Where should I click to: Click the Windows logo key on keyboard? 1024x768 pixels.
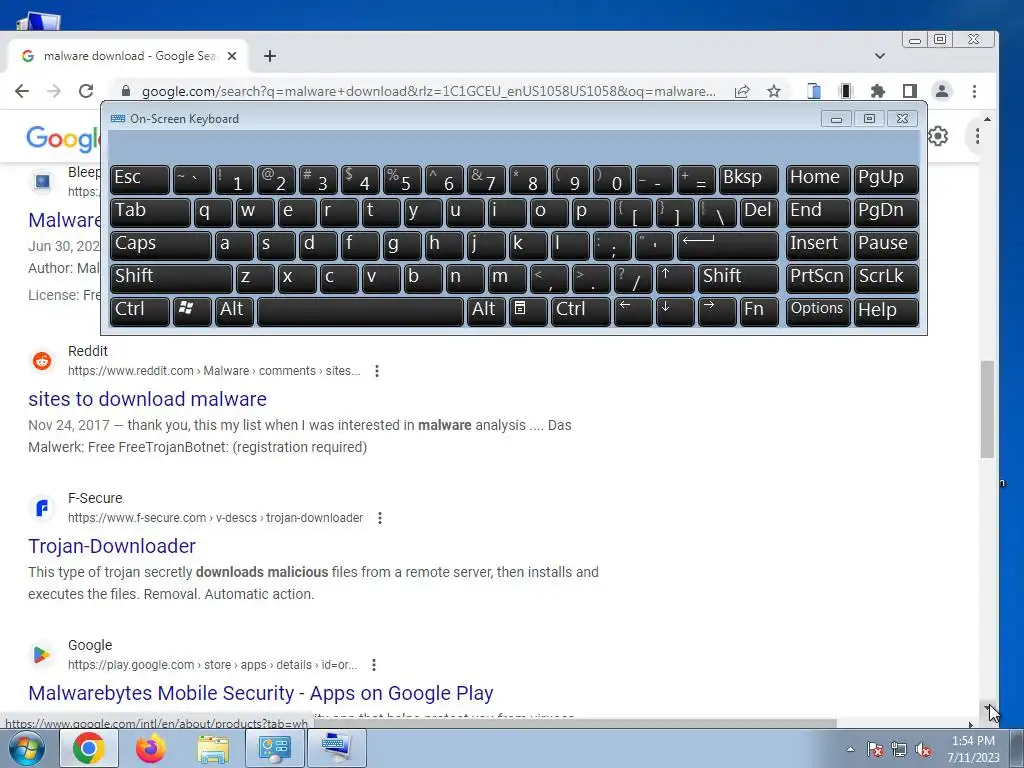click(192, 312)
